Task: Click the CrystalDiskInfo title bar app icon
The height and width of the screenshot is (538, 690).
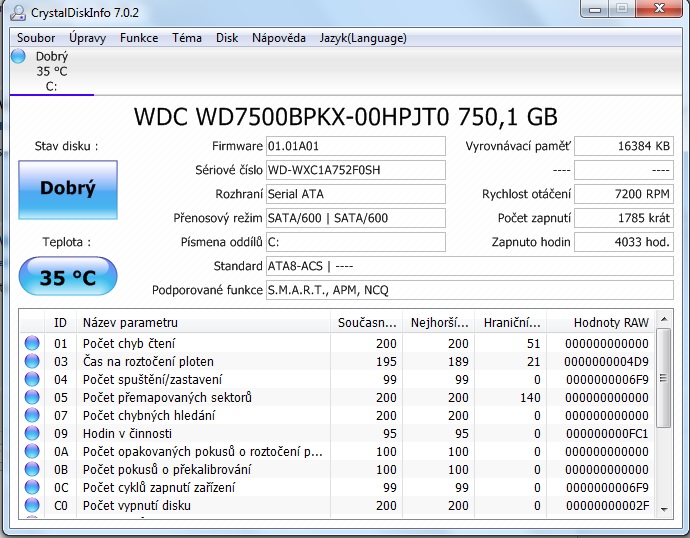Action: [x=18, y=13]
